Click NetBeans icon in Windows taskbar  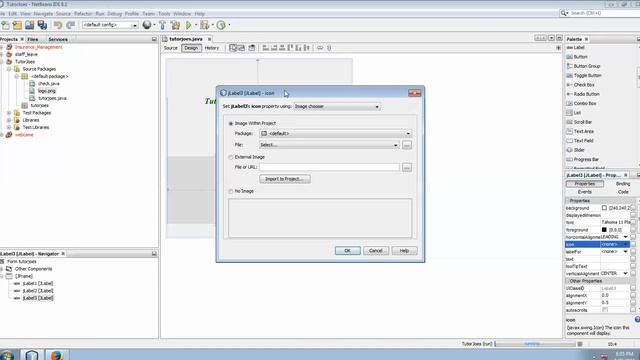coord(32,355)
